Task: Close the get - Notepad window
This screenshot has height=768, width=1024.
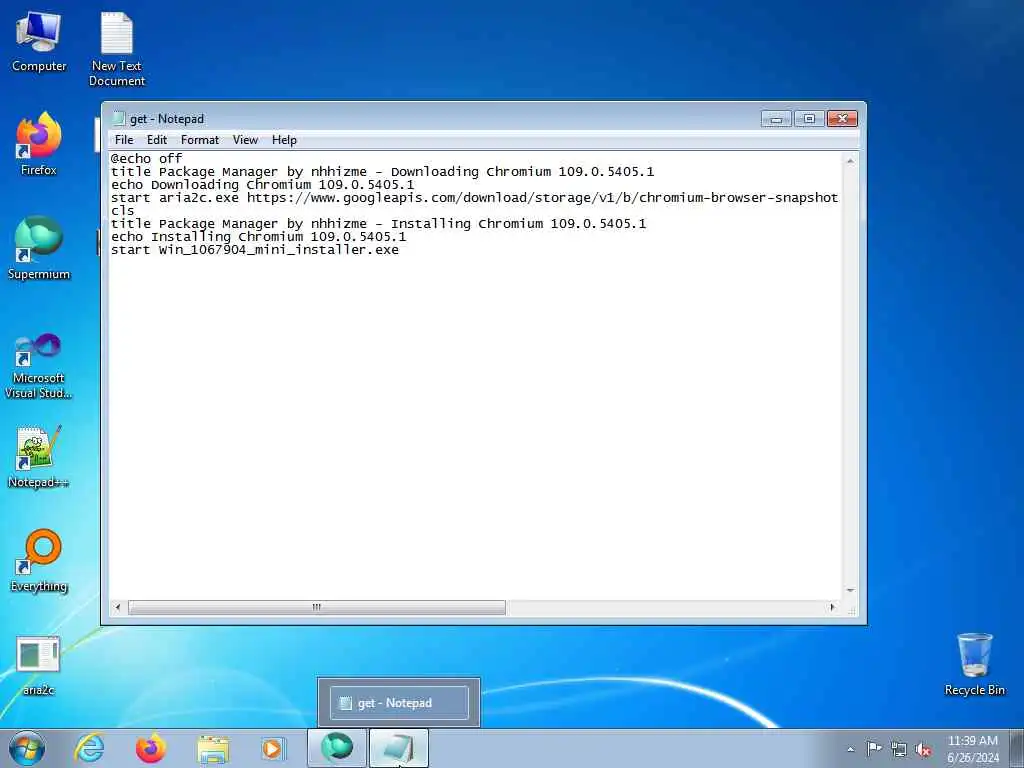Action: pos(842,118)
